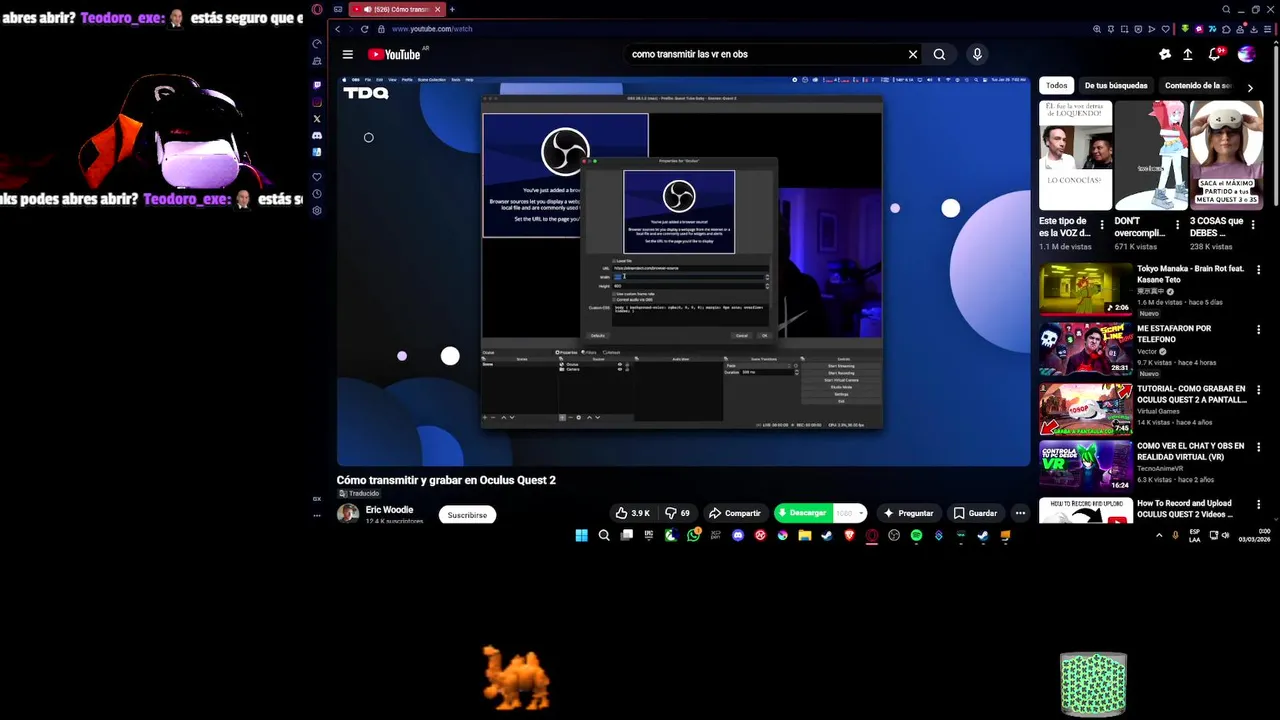
Task: Open taskbar clock and date
Action: pos(1256,536)
